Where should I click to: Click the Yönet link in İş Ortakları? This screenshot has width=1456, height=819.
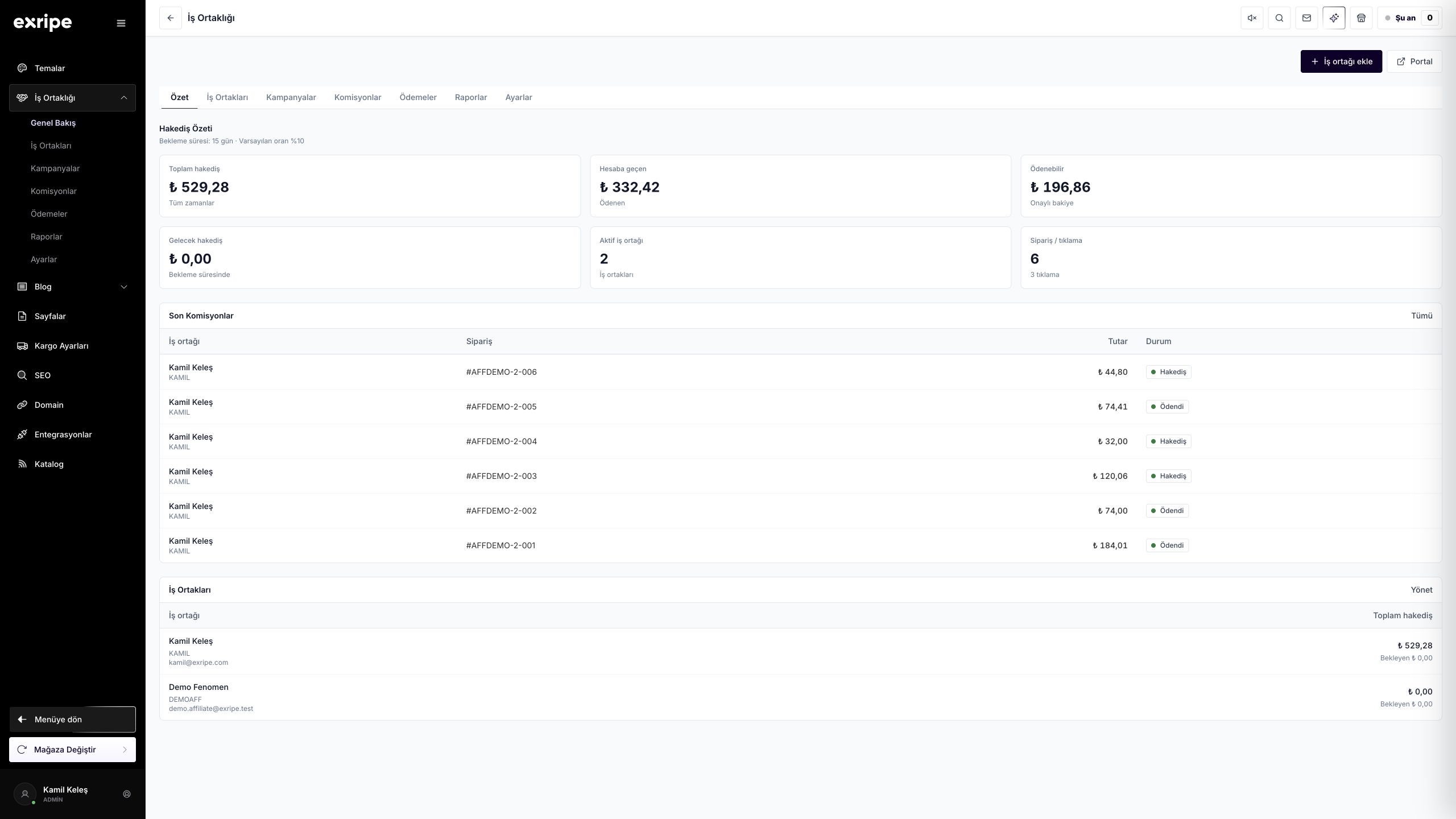(x=1421, y=590)
